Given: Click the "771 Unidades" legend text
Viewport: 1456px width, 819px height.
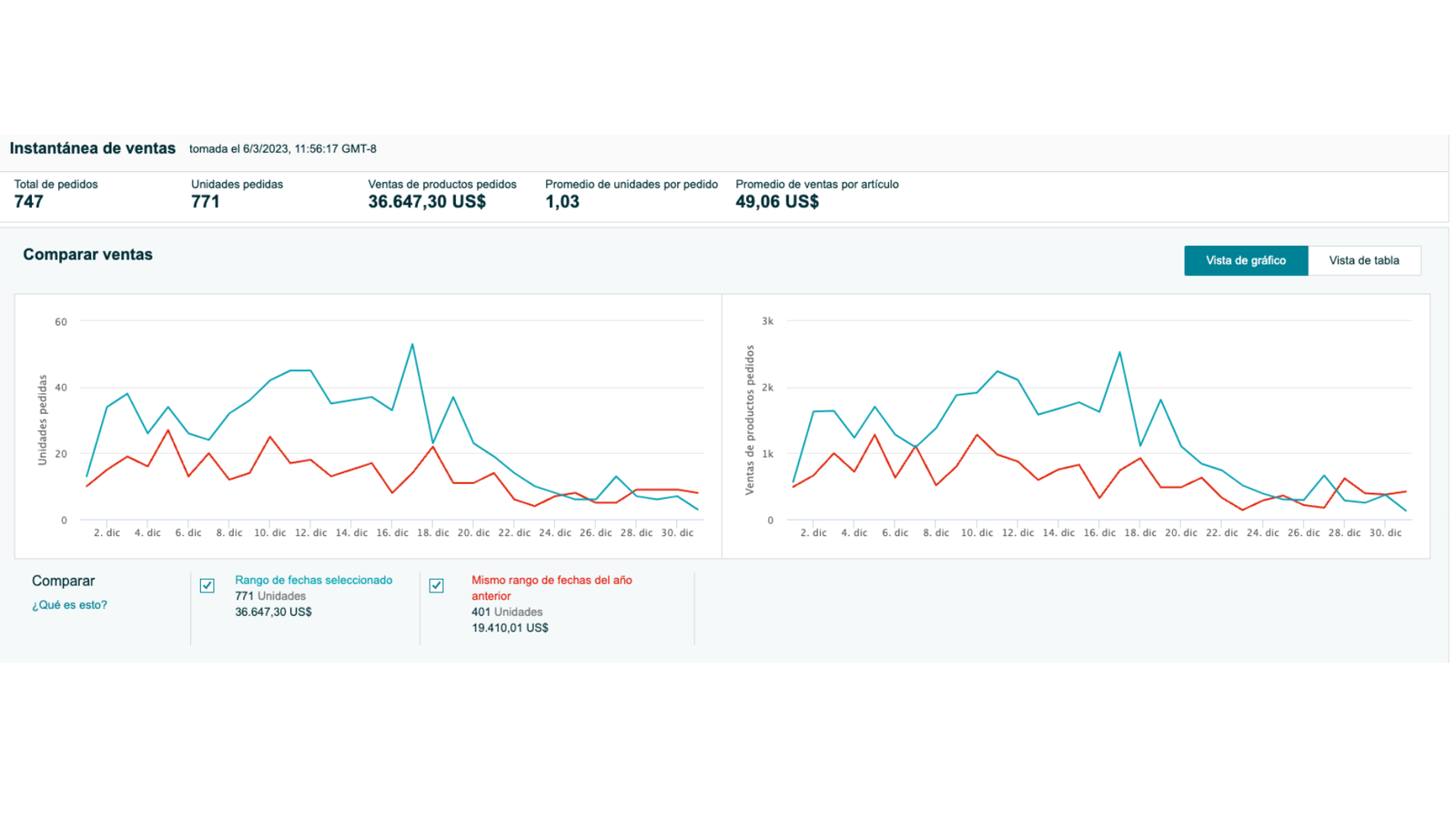Looking at the screenshot, I should coord(269,595).
